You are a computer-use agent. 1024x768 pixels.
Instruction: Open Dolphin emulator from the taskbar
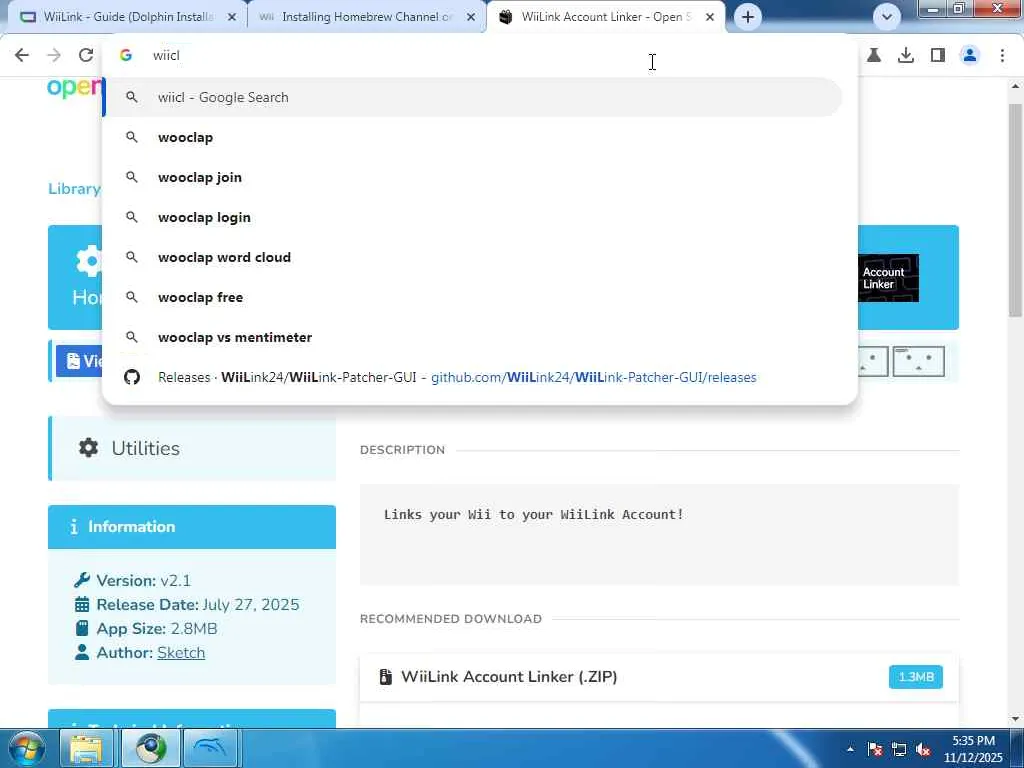(x=211, y=748)
